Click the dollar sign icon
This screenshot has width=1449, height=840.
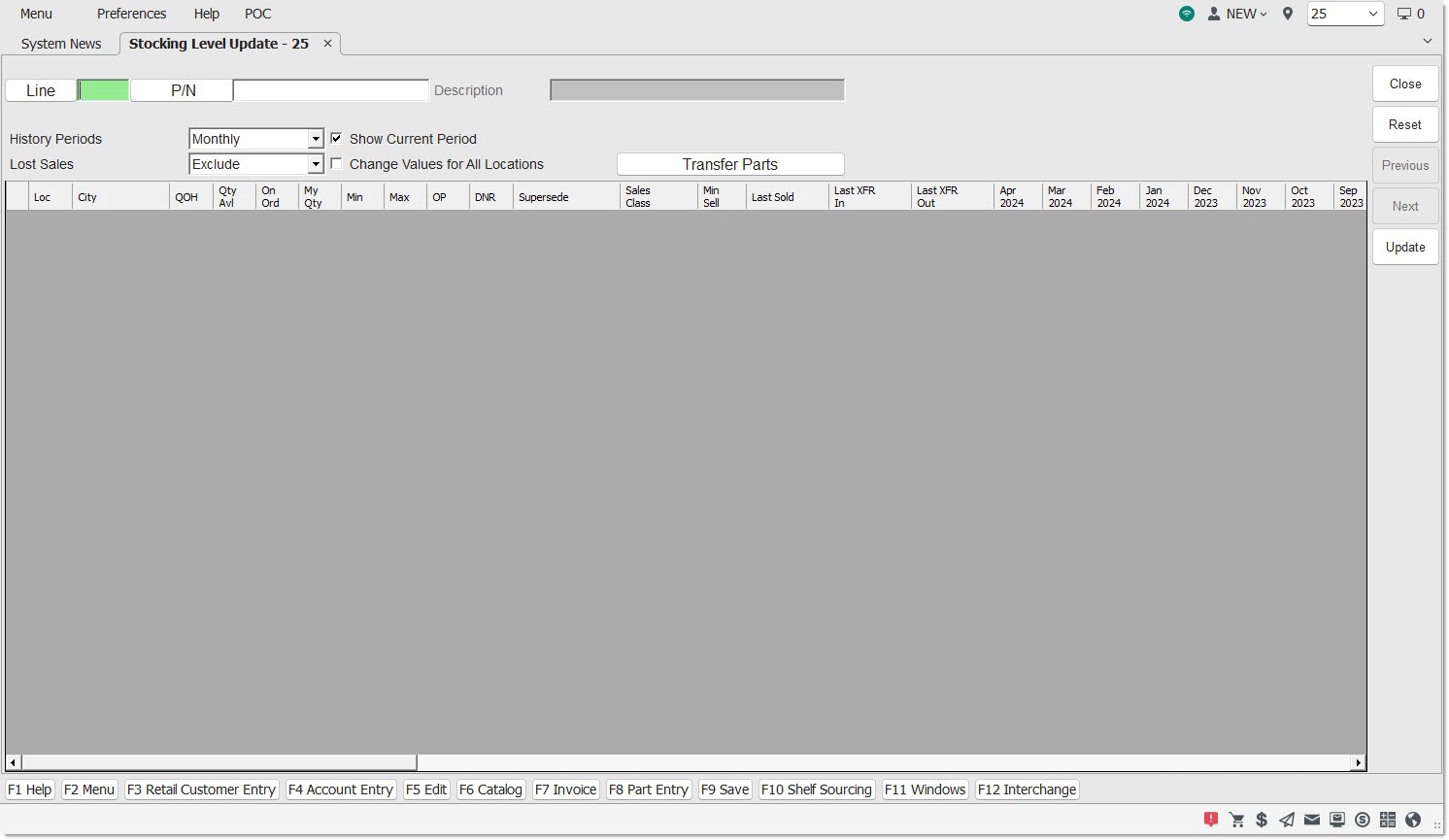pyautogui.click(x=1262, y=820)
